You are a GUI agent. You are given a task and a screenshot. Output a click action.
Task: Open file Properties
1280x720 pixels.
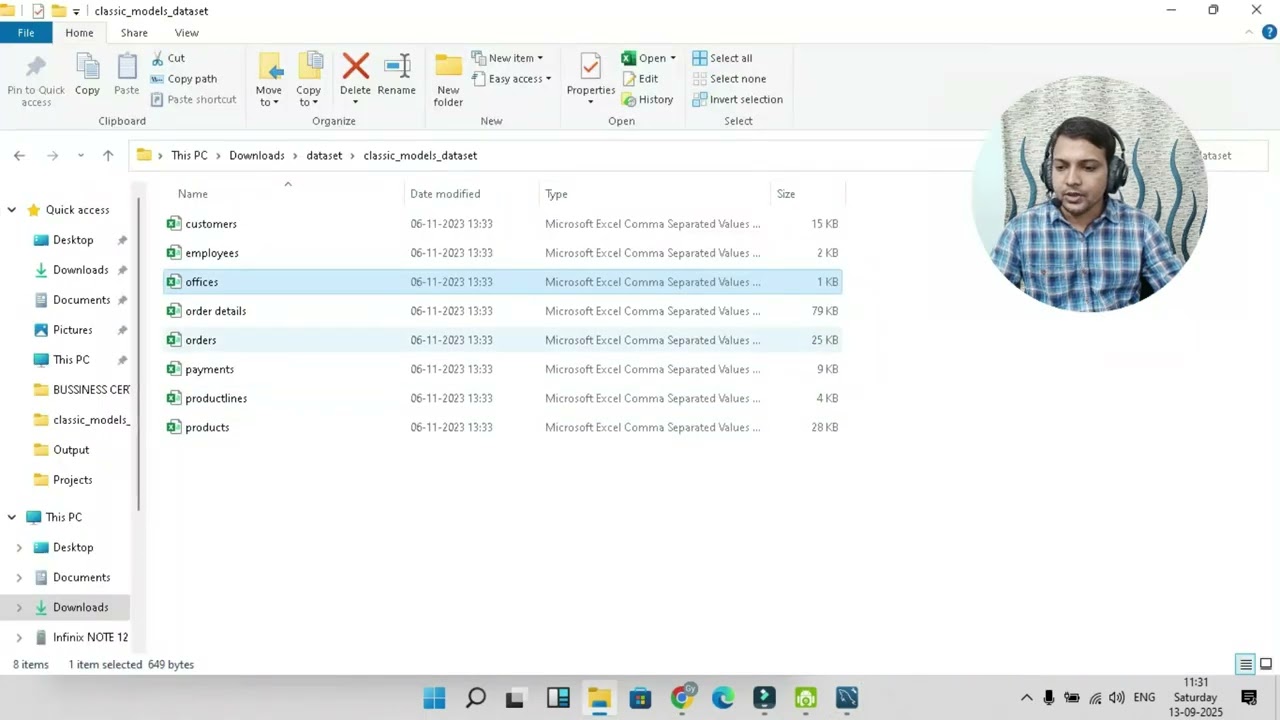click(591, 78)
